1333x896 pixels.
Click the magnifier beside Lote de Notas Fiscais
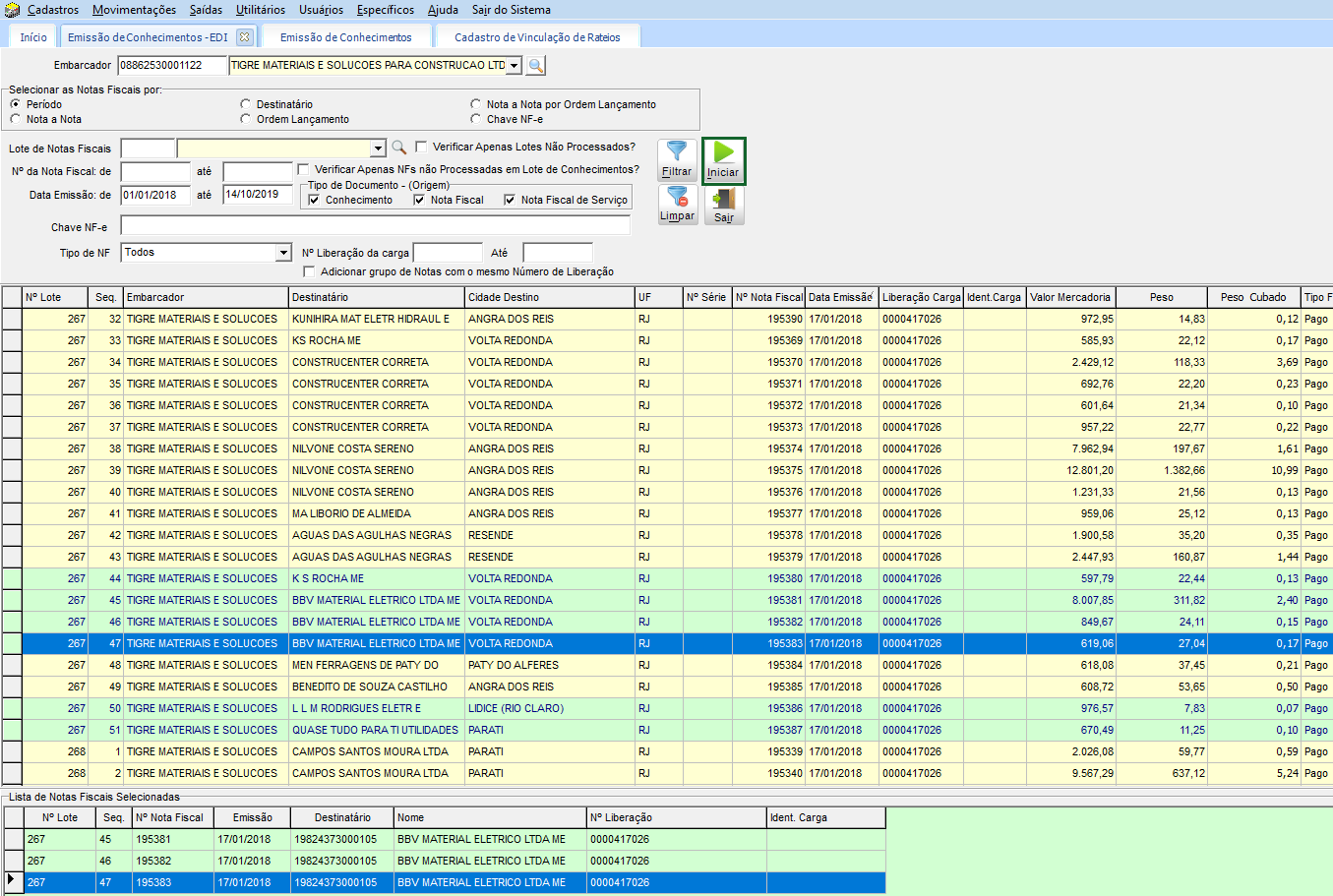coord(398,148)
